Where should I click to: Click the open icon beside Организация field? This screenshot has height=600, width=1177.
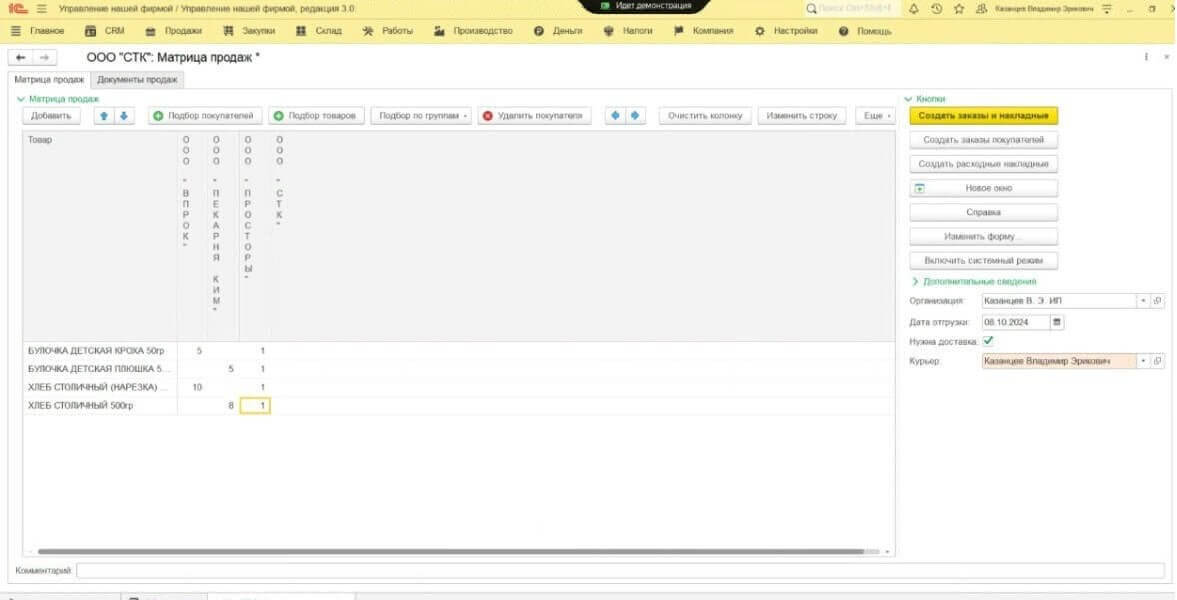click(1157, 300)
